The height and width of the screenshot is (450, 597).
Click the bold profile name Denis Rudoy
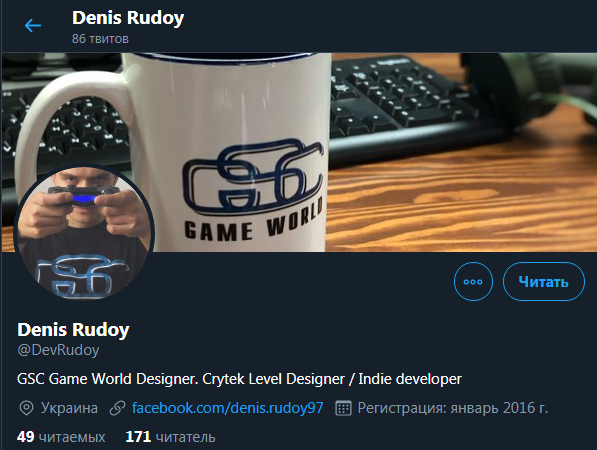coord(73,330)
